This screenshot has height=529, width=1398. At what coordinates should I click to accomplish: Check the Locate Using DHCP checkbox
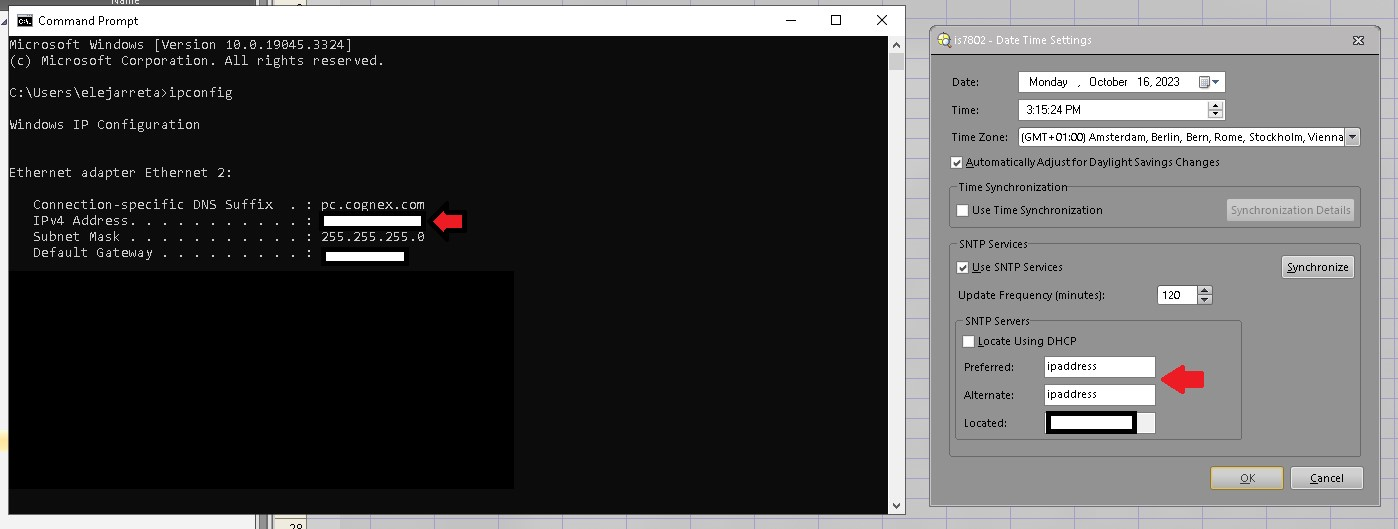point(968,341)
